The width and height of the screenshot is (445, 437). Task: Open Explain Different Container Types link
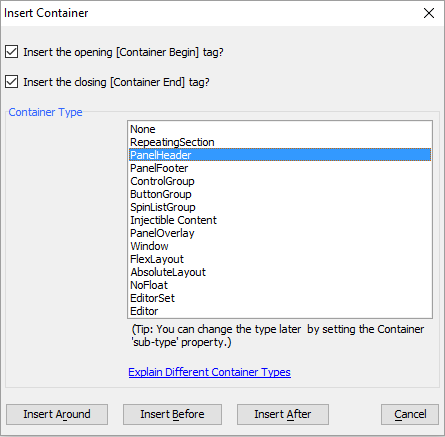click(209, 372)
